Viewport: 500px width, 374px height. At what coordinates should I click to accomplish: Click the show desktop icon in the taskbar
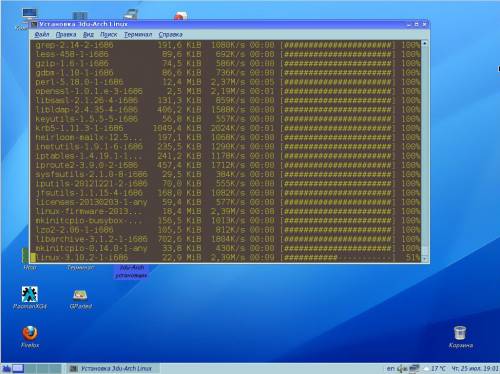click(18, 369)
